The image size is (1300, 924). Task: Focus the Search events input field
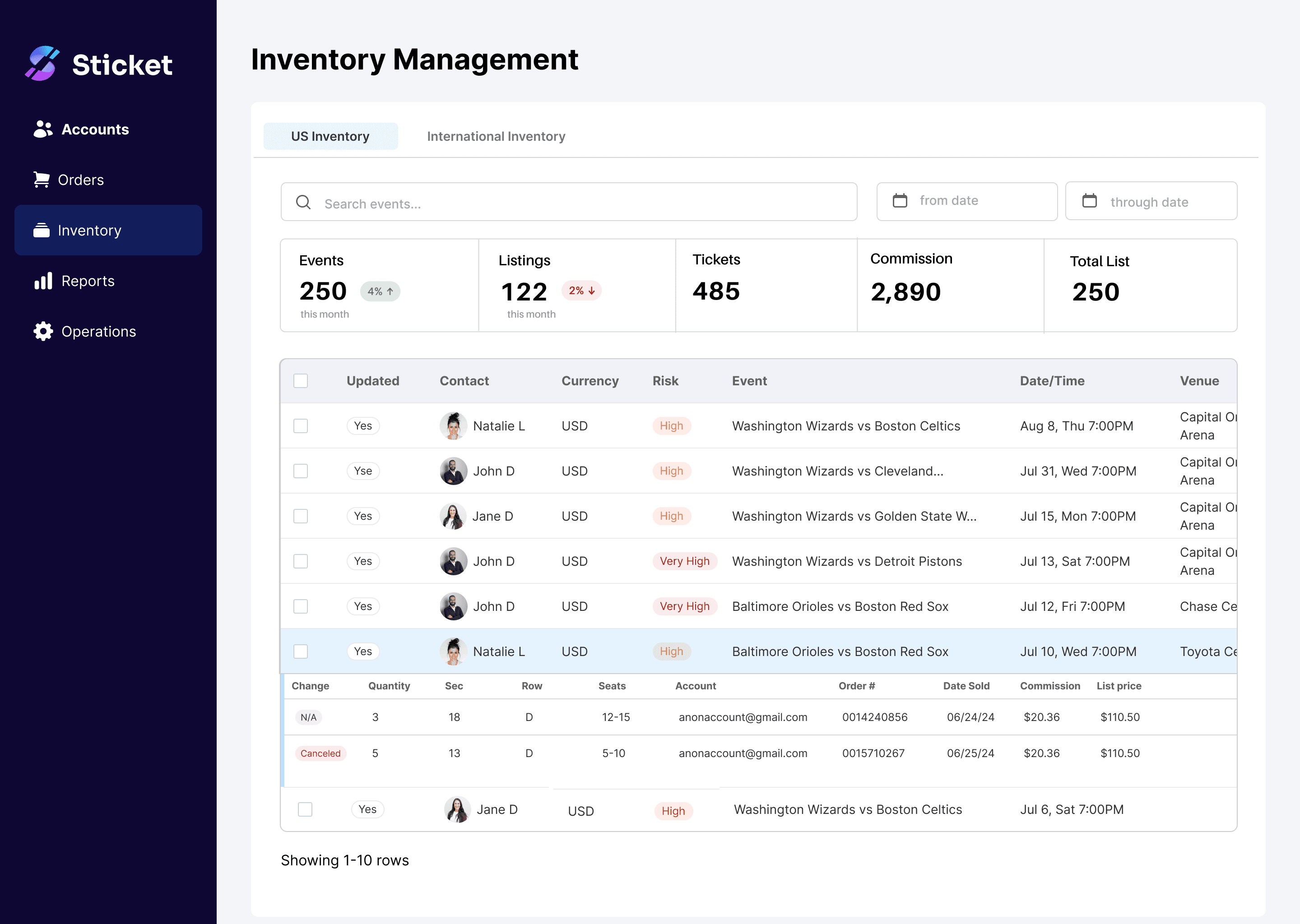pyautogui.click(x=569, y=203)
